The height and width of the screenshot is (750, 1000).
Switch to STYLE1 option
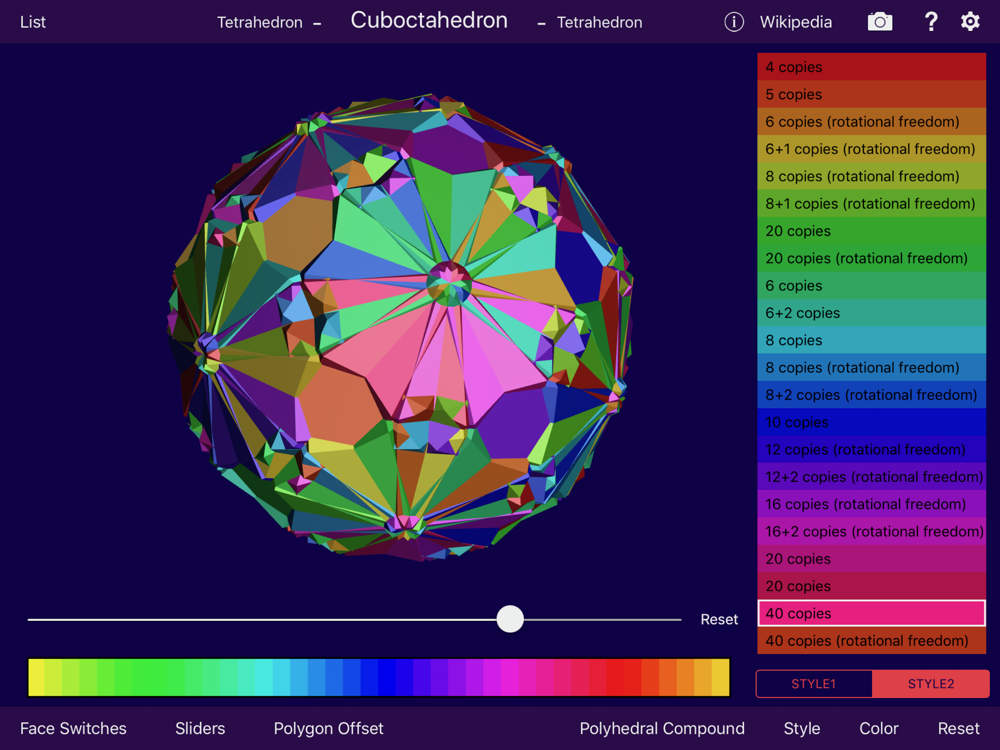814,684
